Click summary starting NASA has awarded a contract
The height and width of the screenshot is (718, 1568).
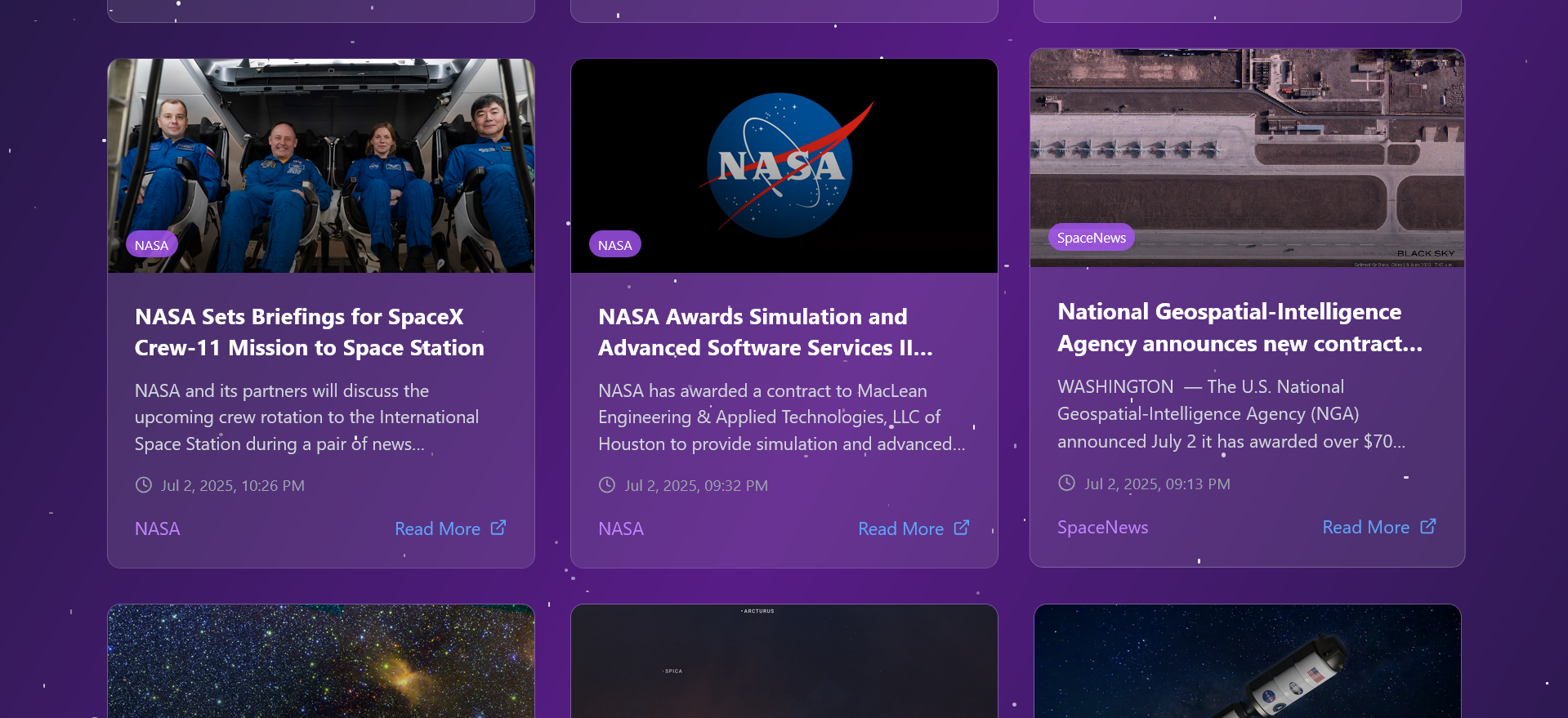[782, 417]
